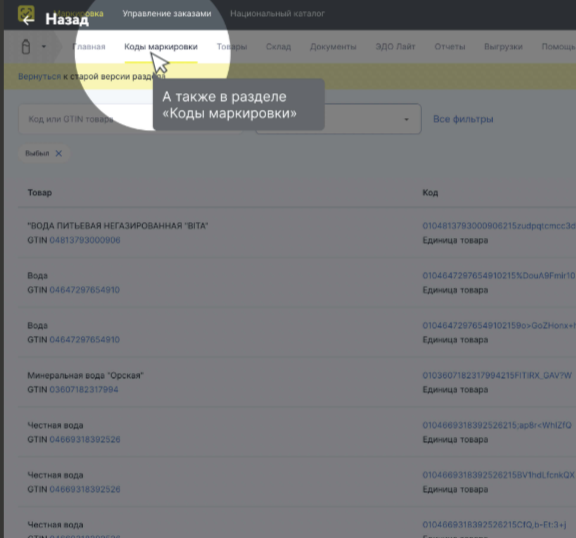Open marking code starting 010481379300090
The height and width of the screenshot is (538, 576).
499,225
